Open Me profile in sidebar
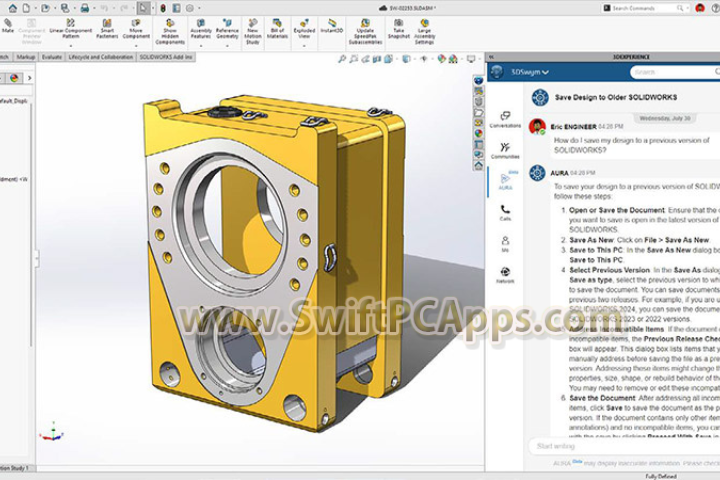This screenshot has height=480, width=720. point(505,244)
